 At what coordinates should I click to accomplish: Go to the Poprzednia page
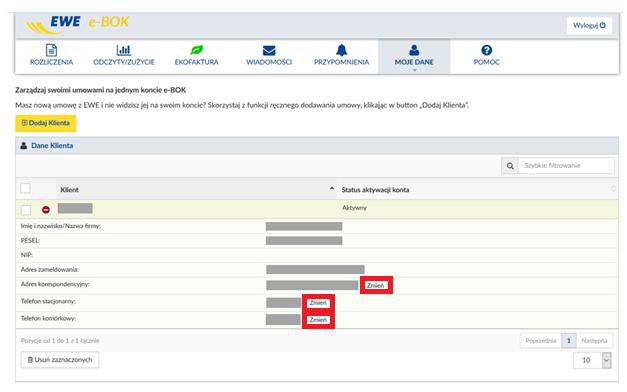click(541, 341)
